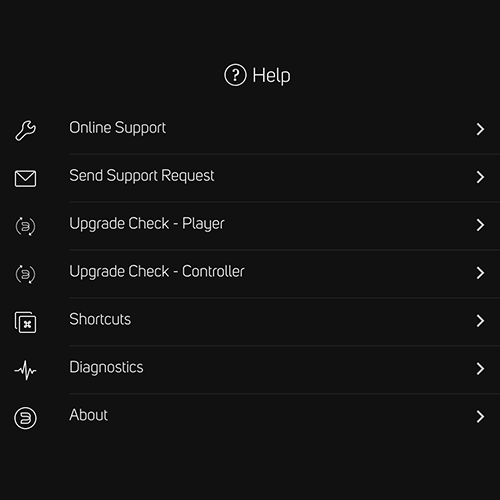
Task: Open the Online Support menu entry
Action: (x=250, y=129)
